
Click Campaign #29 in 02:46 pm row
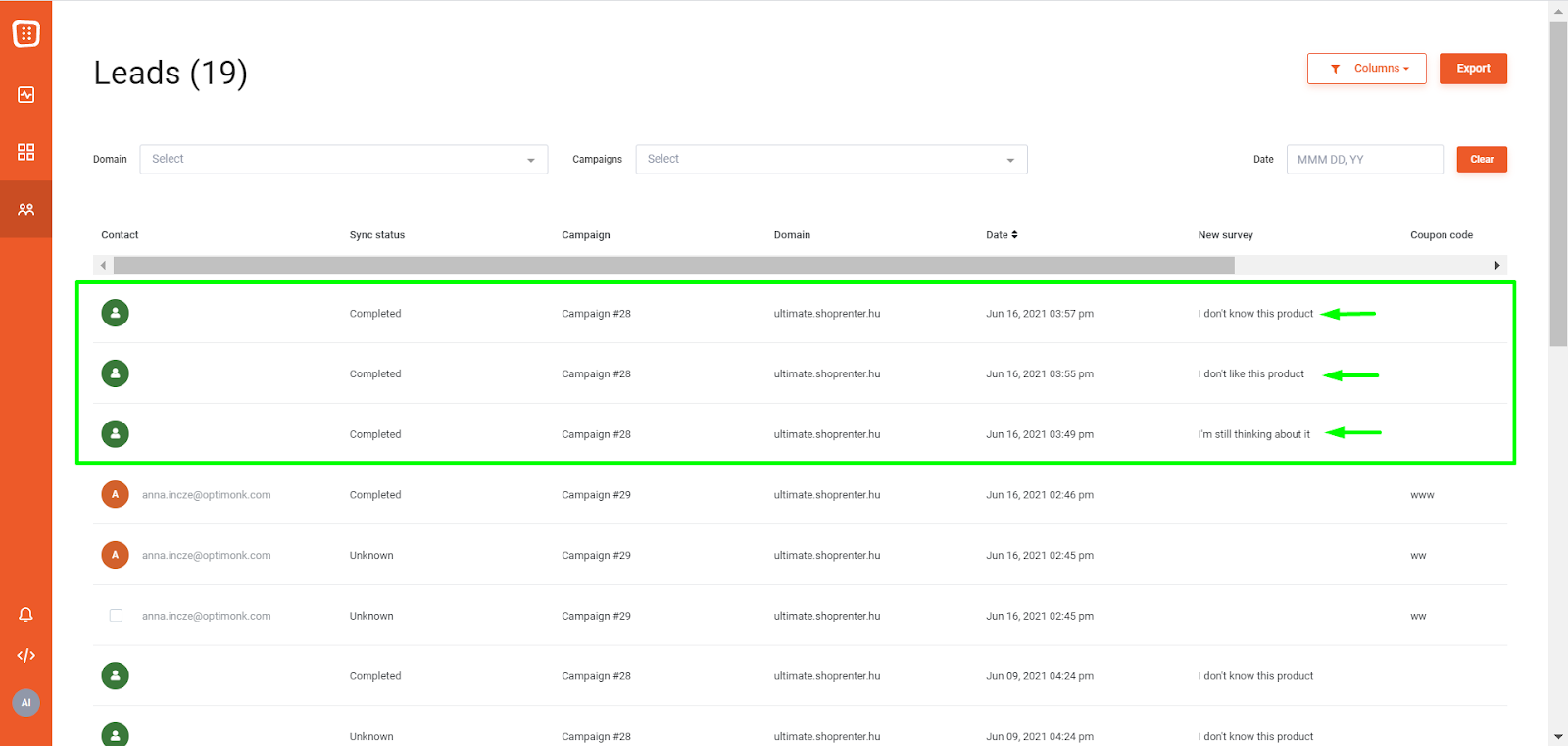coord(596,495)
